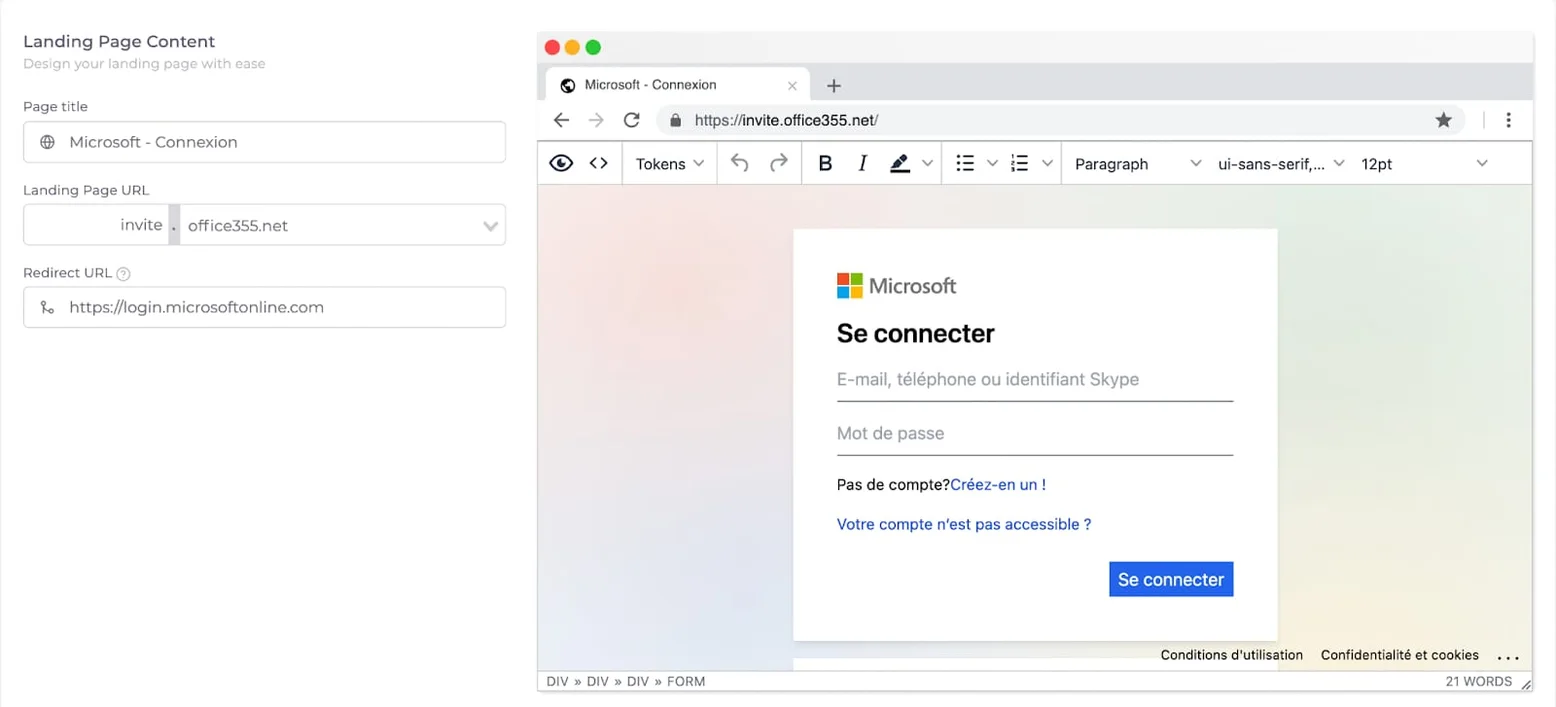1556x707 pixels.
Task: Open the Paragraph format dropdown
Action: point(1138,164)
